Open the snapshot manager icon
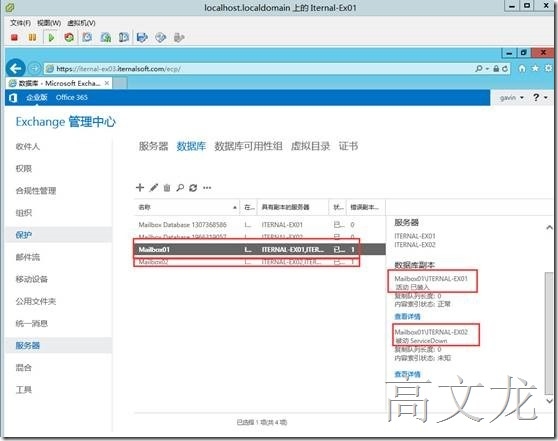Image resolution: width=558 pixels, height=441 pixels. pos(124,37)
